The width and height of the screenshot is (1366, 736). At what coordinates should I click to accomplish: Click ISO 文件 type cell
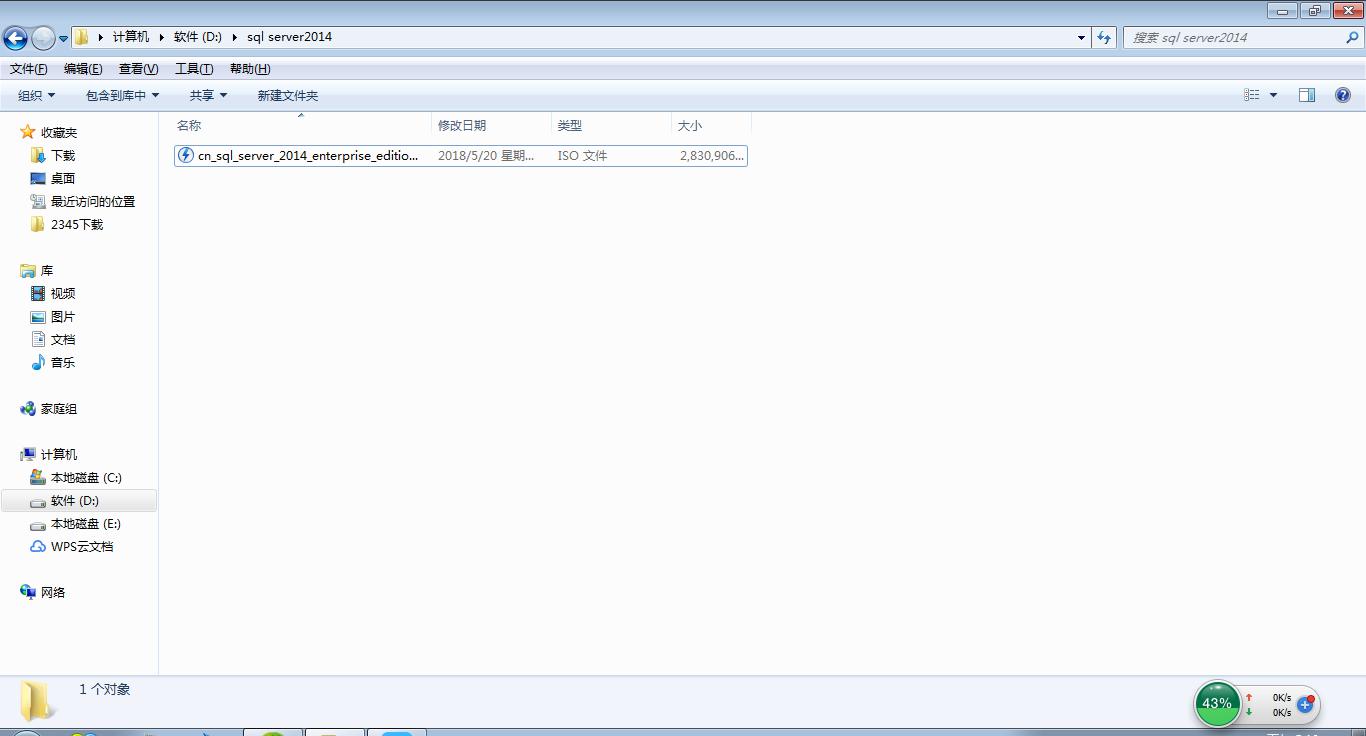coord(583,155)
